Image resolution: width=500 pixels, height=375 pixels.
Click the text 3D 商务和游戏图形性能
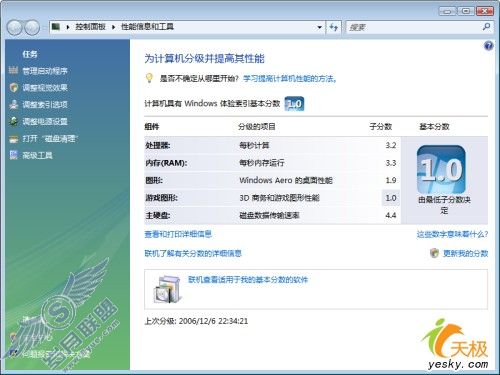pos(279,198)
